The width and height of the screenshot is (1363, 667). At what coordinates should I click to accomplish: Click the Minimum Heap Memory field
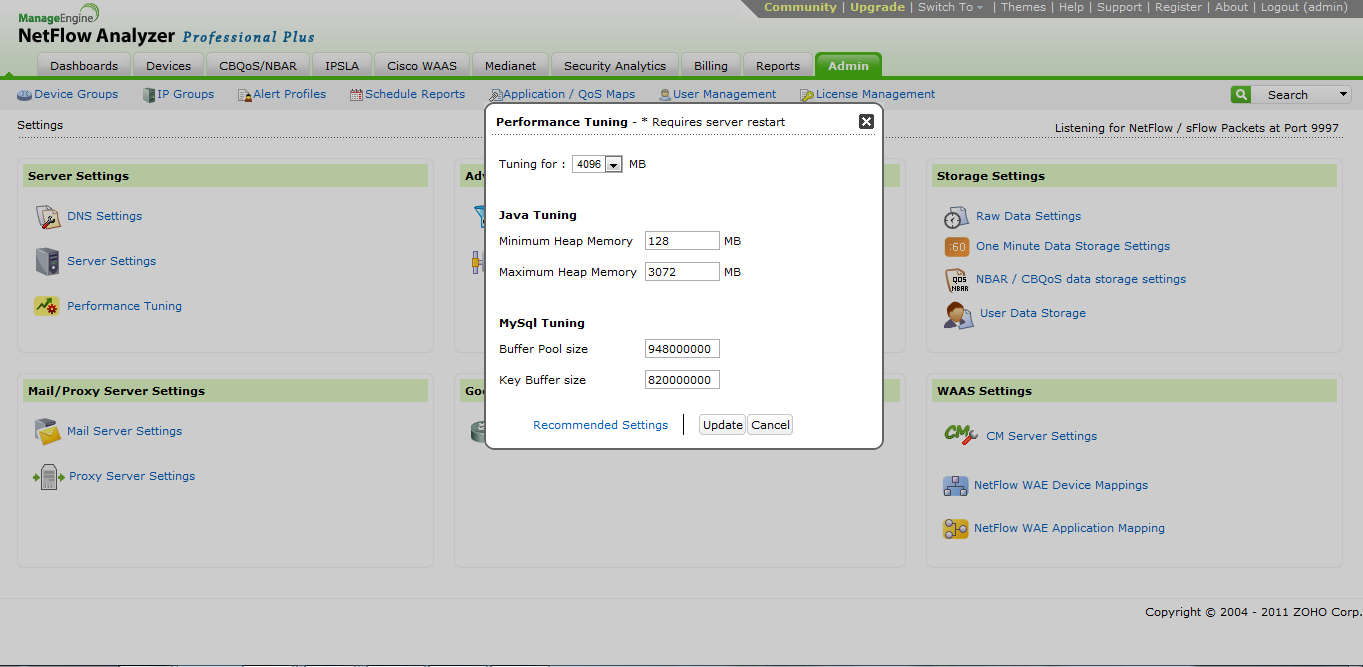point(682,241)
